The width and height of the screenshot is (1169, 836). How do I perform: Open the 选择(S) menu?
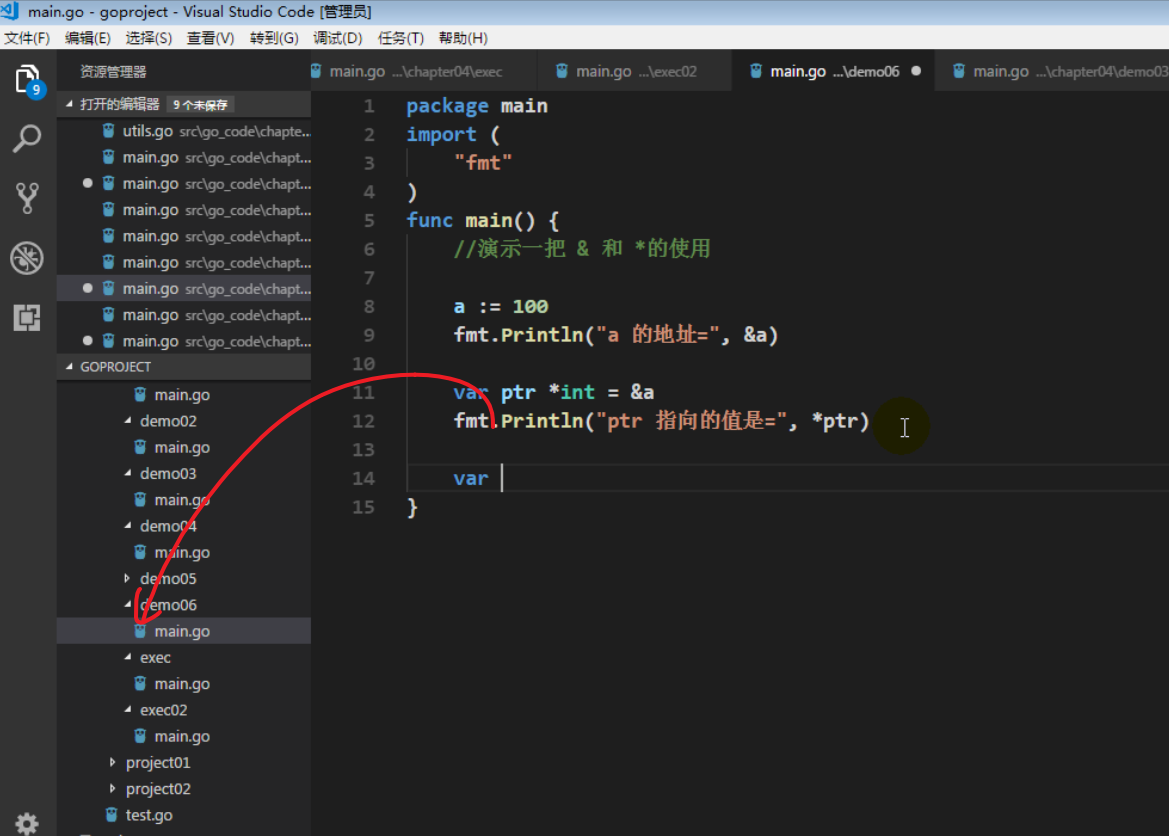pyautogui.click(x=149, y=38)
